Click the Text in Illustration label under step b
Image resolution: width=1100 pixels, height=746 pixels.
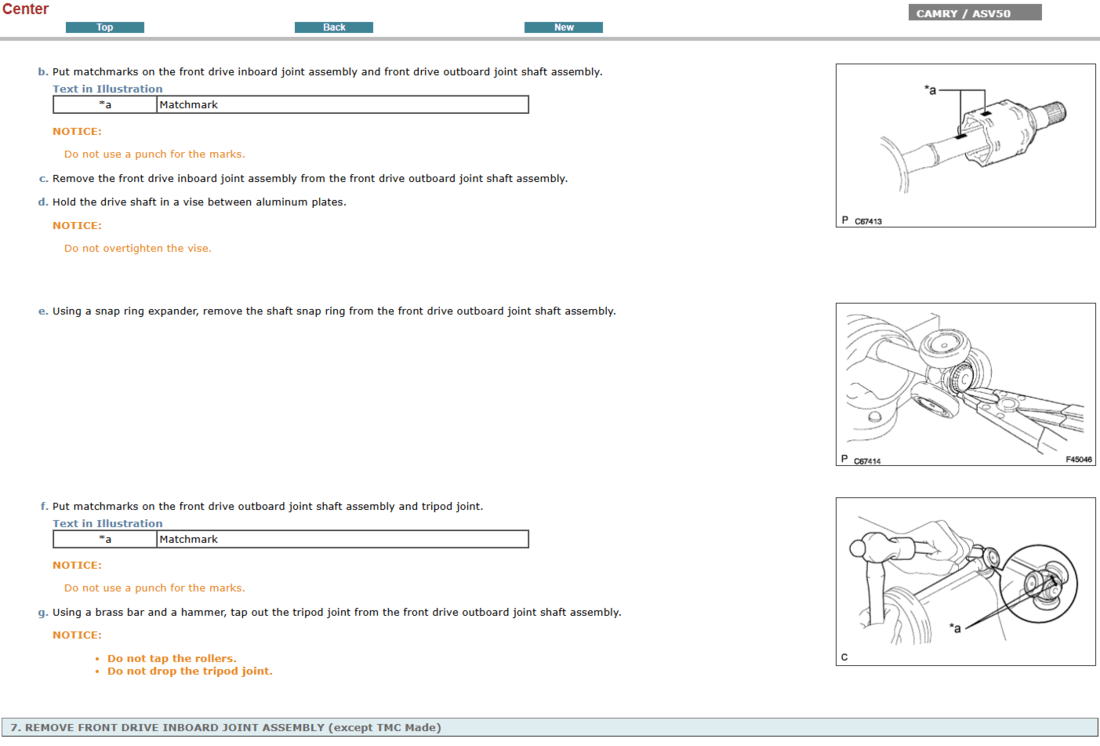pyautogui.click(x=107, y=89)
